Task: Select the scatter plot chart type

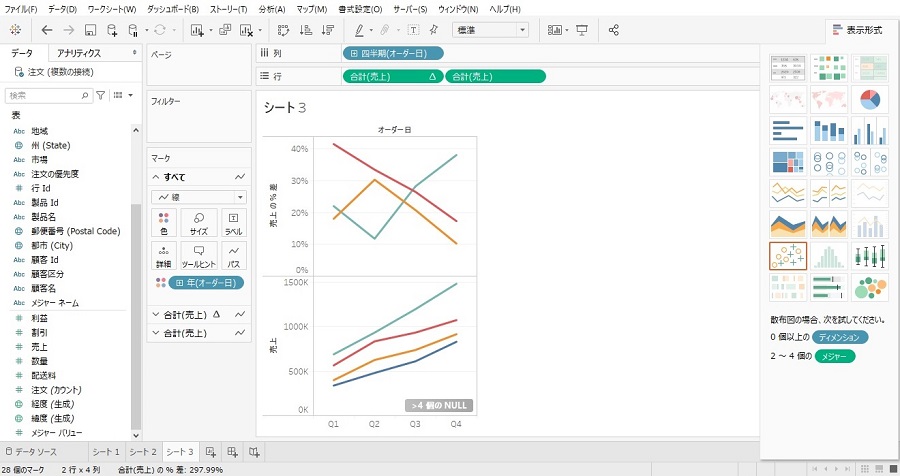Action: [788, 257]
